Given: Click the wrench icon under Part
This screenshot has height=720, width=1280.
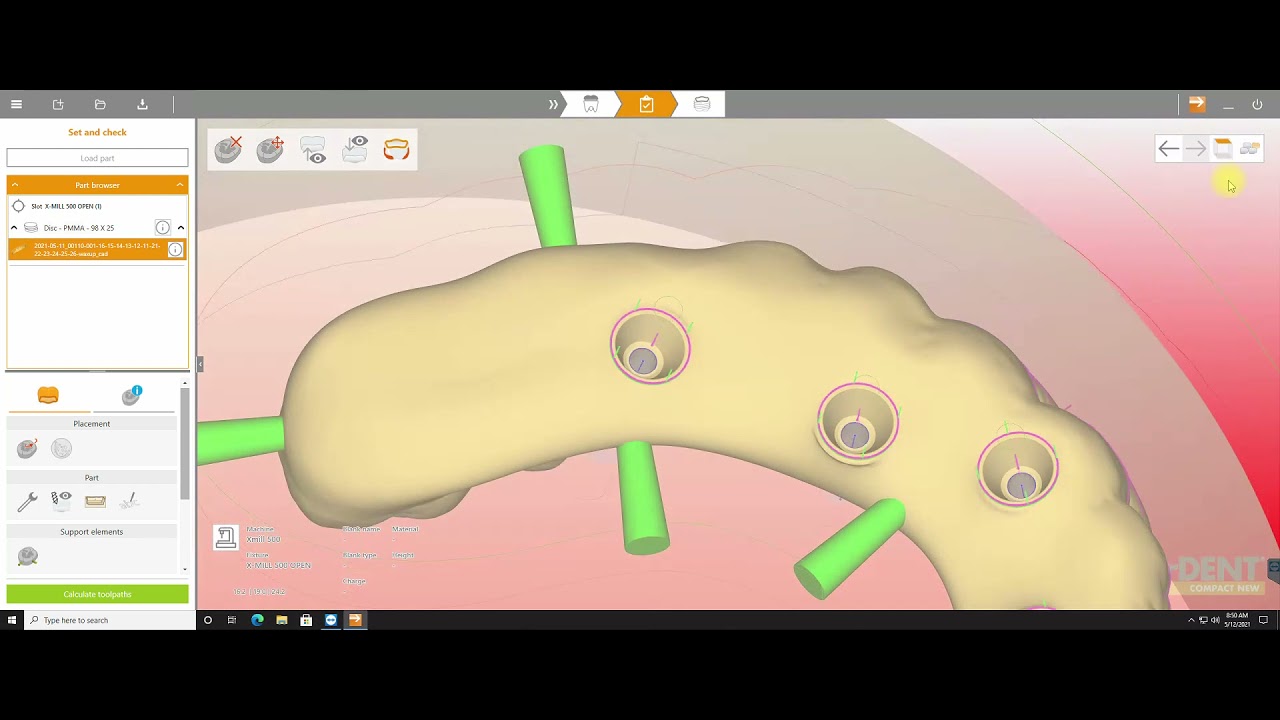Looking at the screenshot, I should point(27,501).
